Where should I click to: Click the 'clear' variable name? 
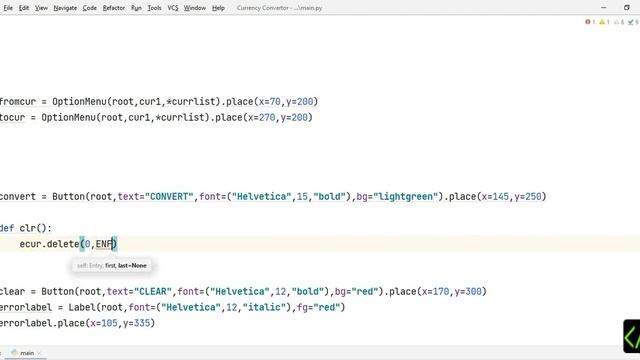click(x=12, y=291)
